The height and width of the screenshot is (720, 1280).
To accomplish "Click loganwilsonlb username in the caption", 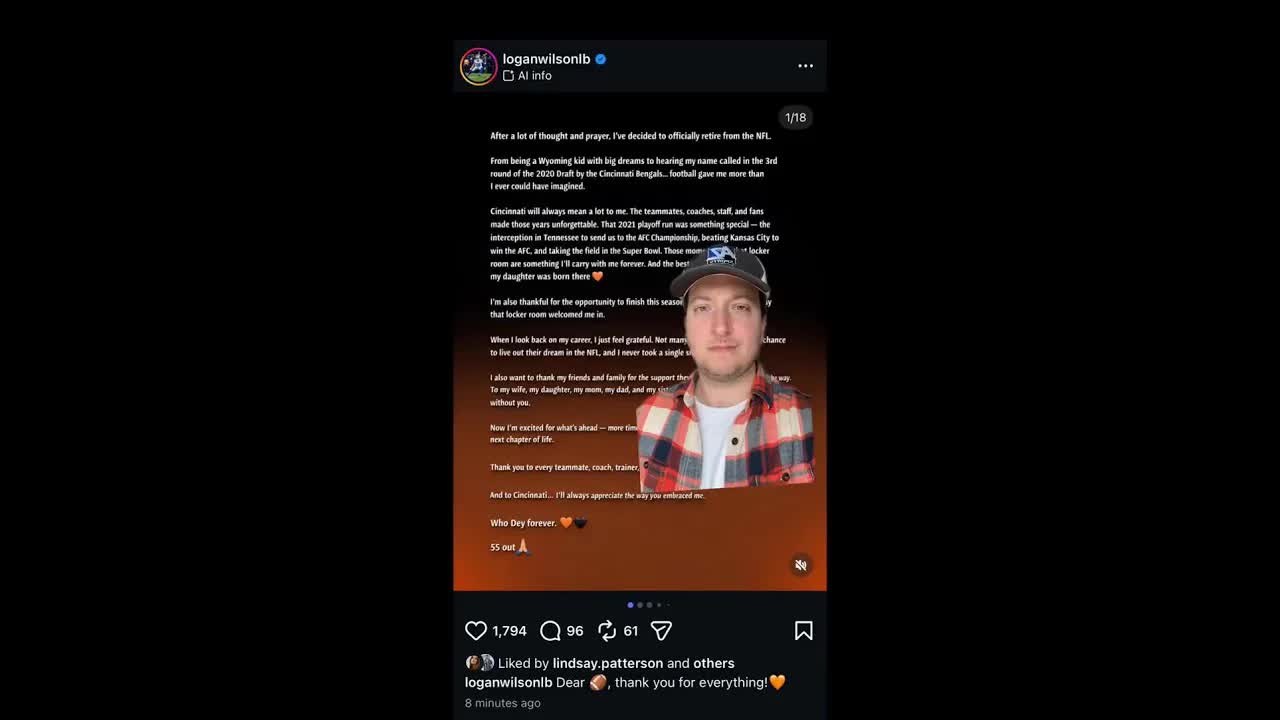I will click(x=508, y=682).
